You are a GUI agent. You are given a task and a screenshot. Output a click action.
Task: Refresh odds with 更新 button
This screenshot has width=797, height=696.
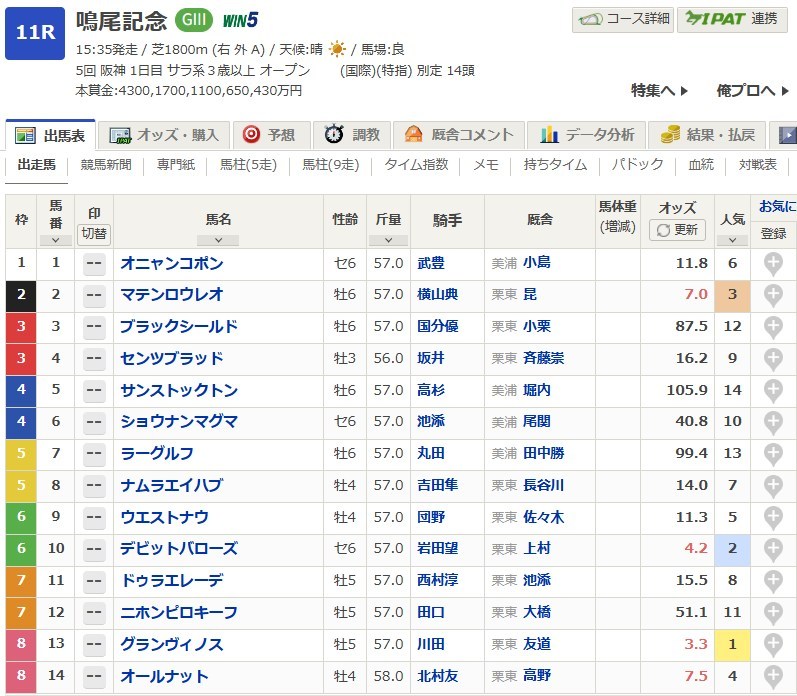678,230
